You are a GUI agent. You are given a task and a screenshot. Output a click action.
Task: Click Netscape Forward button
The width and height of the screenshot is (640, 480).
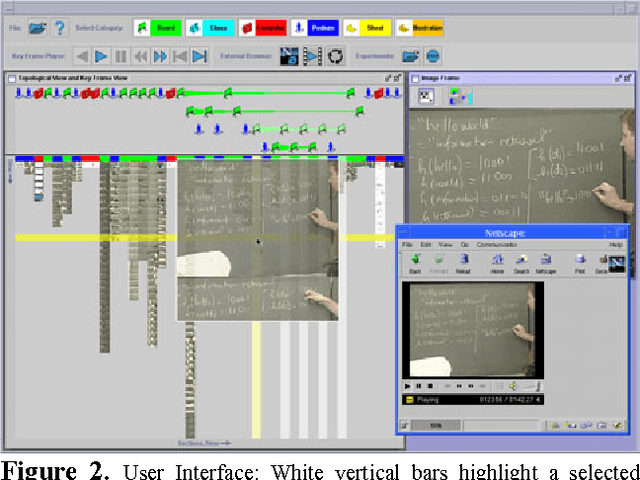click(439, 264)
